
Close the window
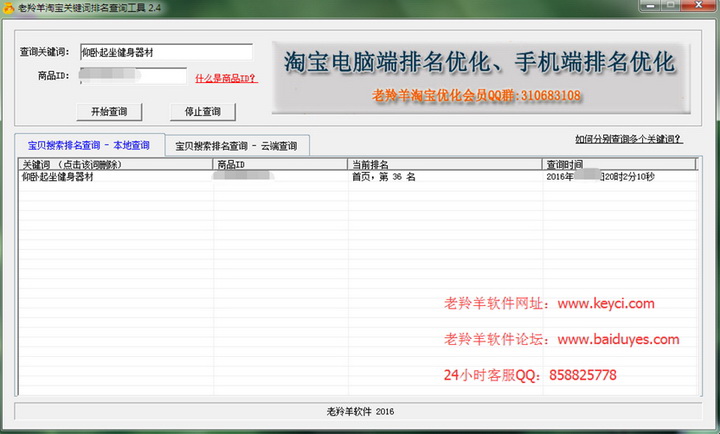[x=698, y=5]
